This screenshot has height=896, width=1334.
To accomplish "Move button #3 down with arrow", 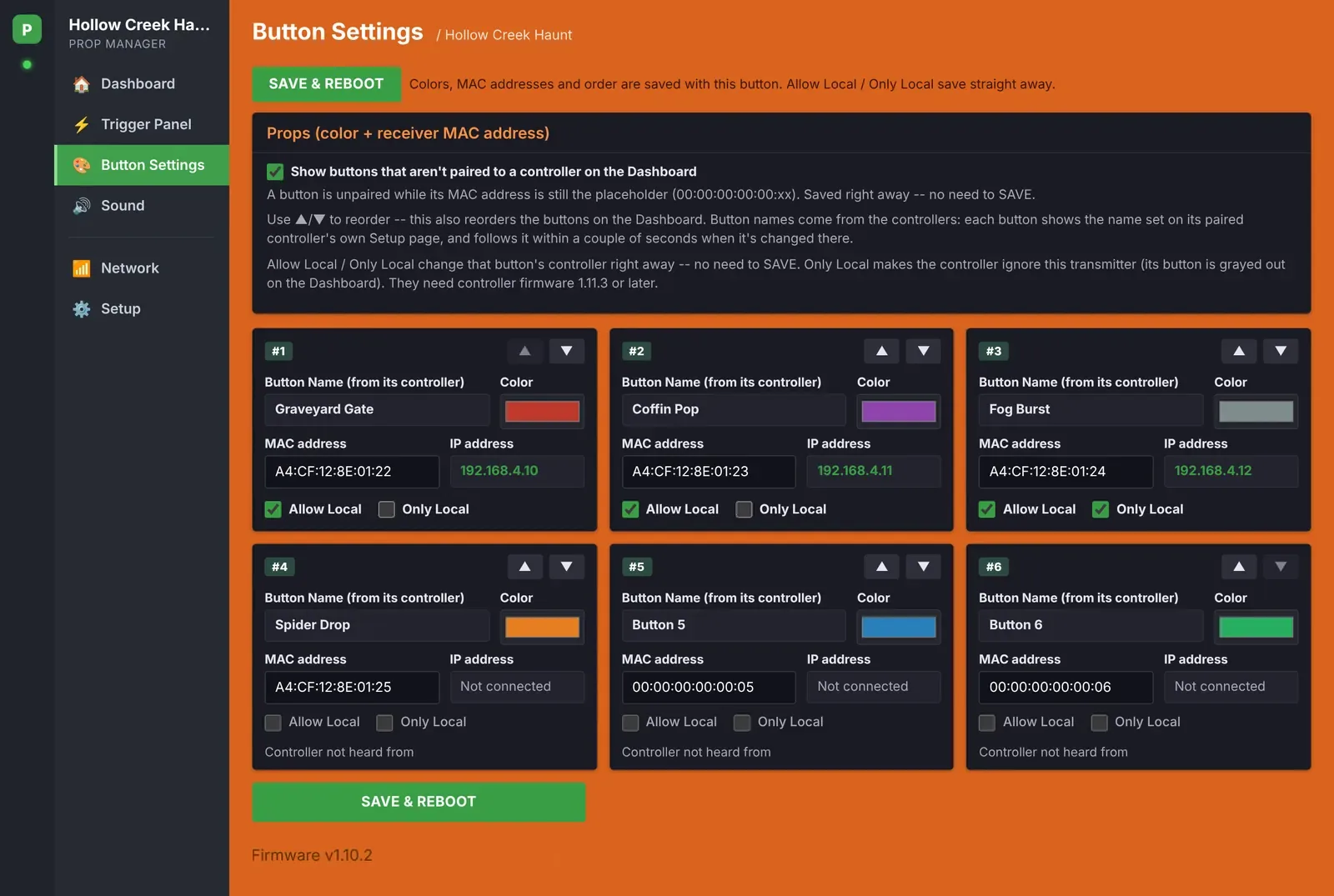I will (x=1281, y=351).
